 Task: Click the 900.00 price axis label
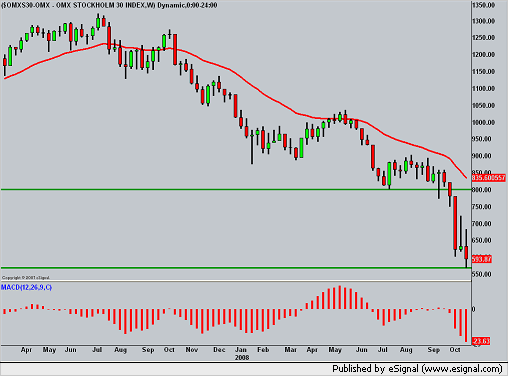pos(482,156)
